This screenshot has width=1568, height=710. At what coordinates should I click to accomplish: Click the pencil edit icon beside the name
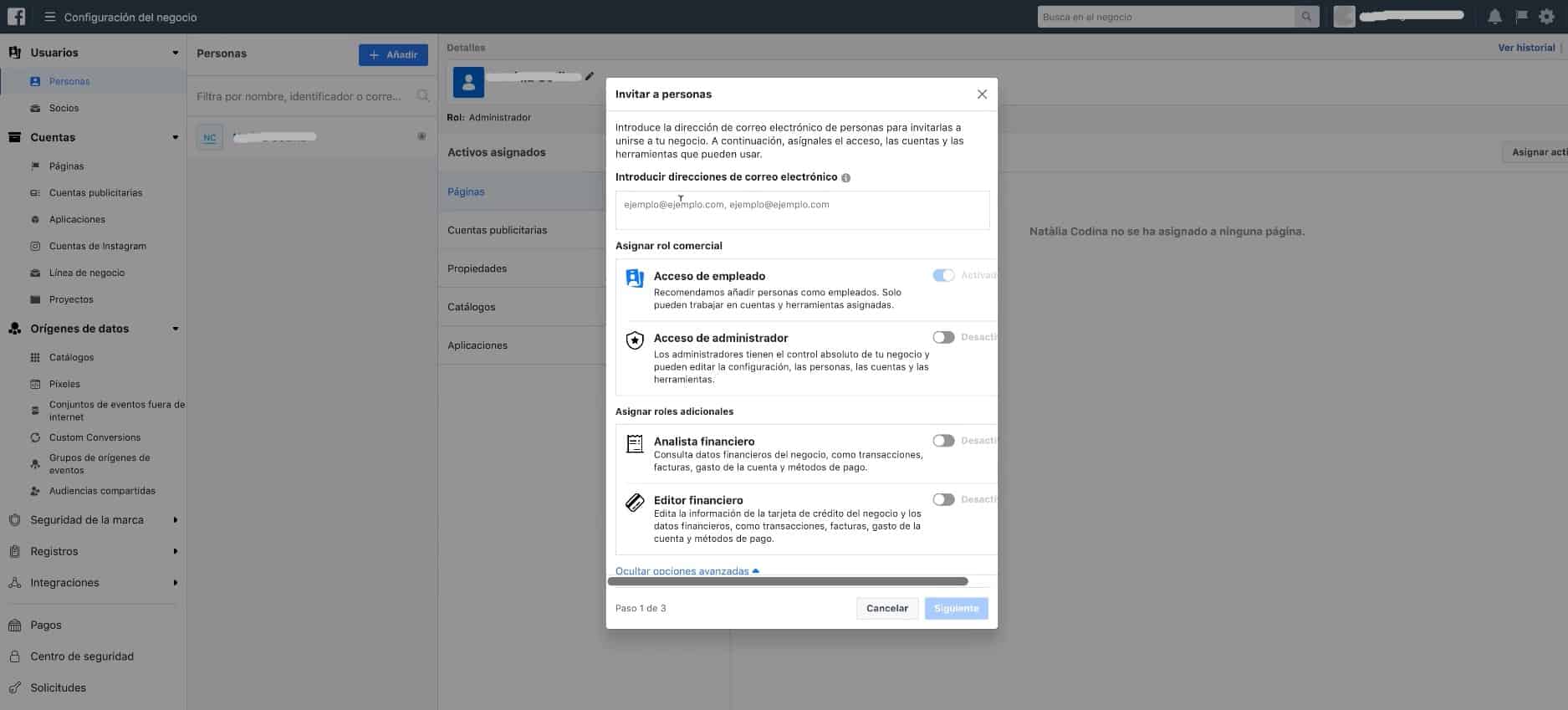point(590,77)
